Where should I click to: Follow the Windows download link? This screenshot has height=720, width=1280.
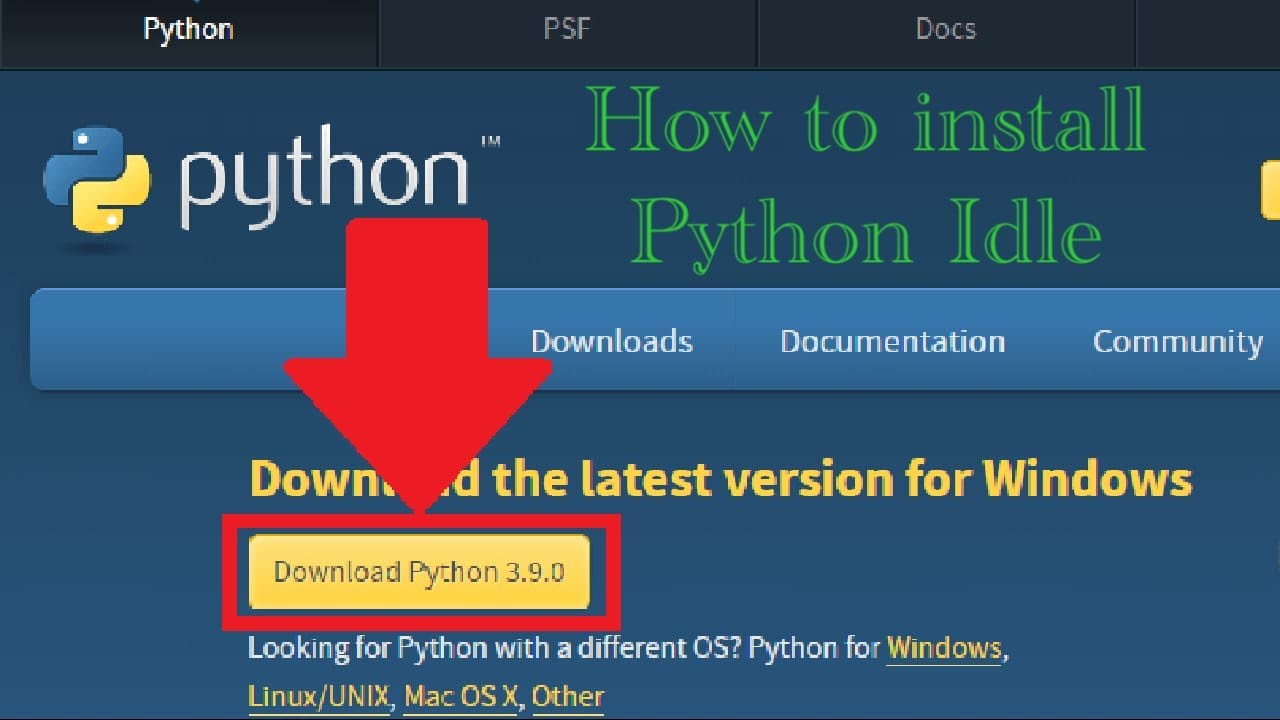[944, 648]
